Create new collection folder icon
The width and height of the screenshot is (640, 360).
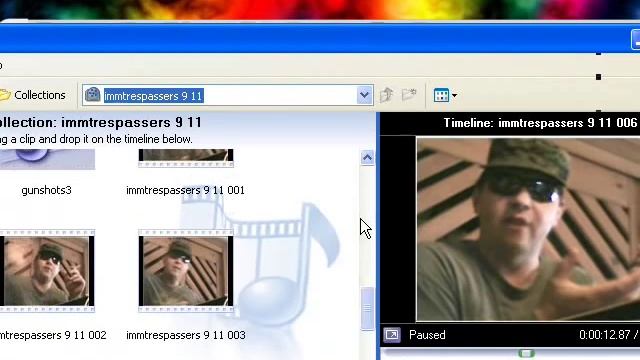pyautogui.click(x=409, y=95)
